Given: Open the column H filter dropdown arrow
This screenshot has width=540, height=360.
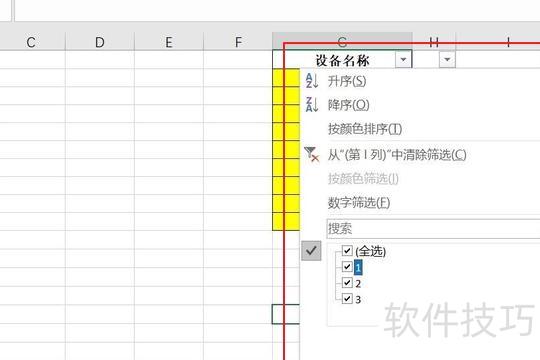Looking at the screenshot, I should [447, 60].
